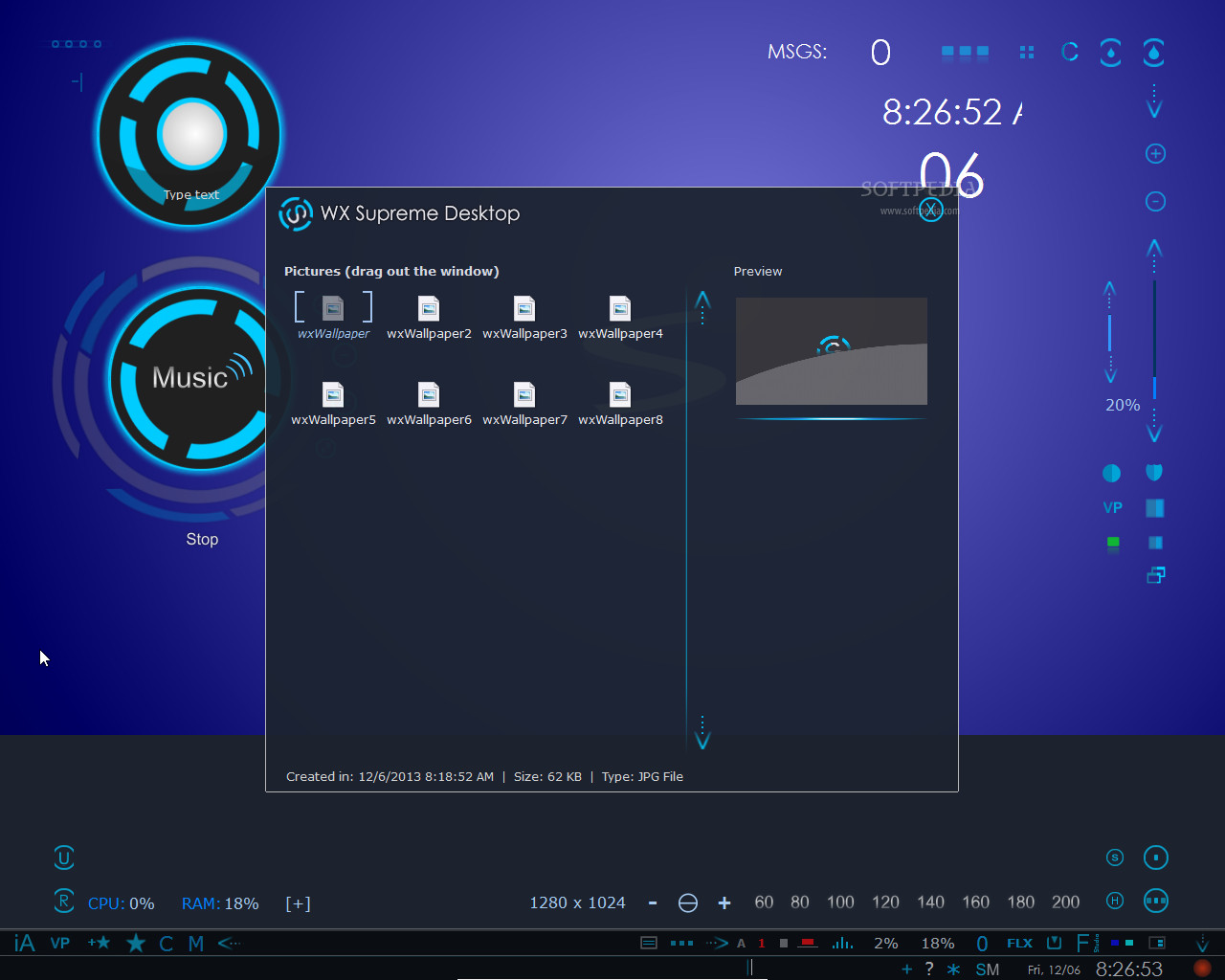Click the three-squares icon near MSGS
This screenshot has height=980, width=1225.
pyautogui.click(x=965, y=52)
